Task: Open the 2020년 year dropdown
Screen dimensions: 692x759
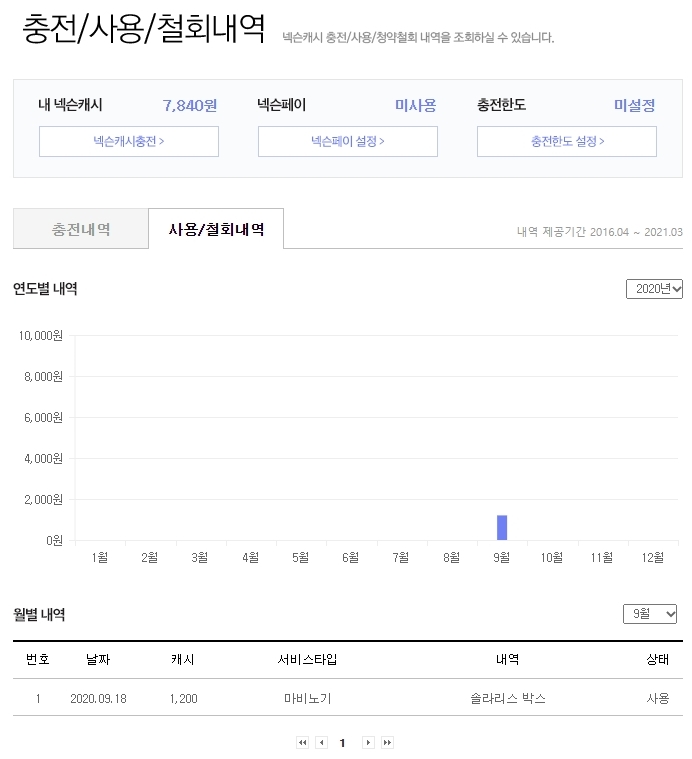Action: (654, 289)
